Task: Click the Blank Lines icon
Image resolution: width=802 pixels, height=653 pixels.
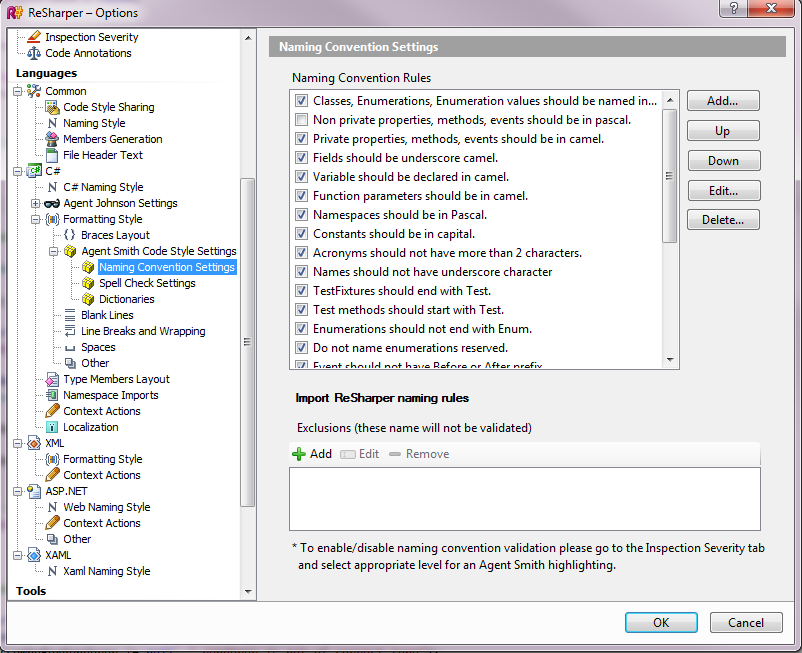Action: point(70,315)
